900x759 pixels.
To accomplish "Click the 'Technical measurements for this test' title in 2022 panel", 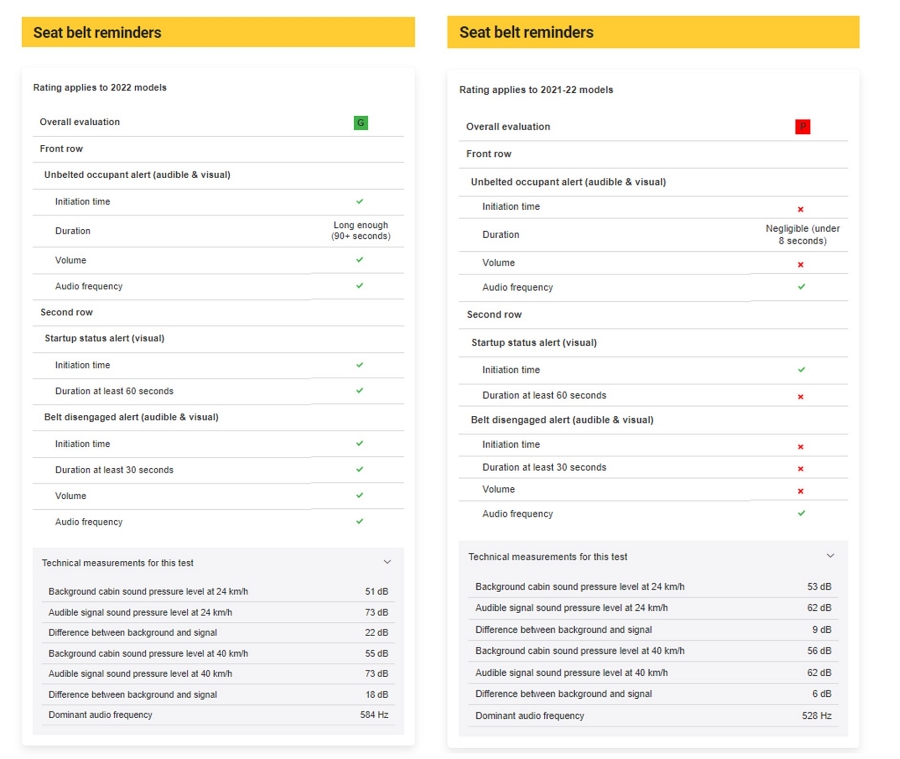I will 118,563.
